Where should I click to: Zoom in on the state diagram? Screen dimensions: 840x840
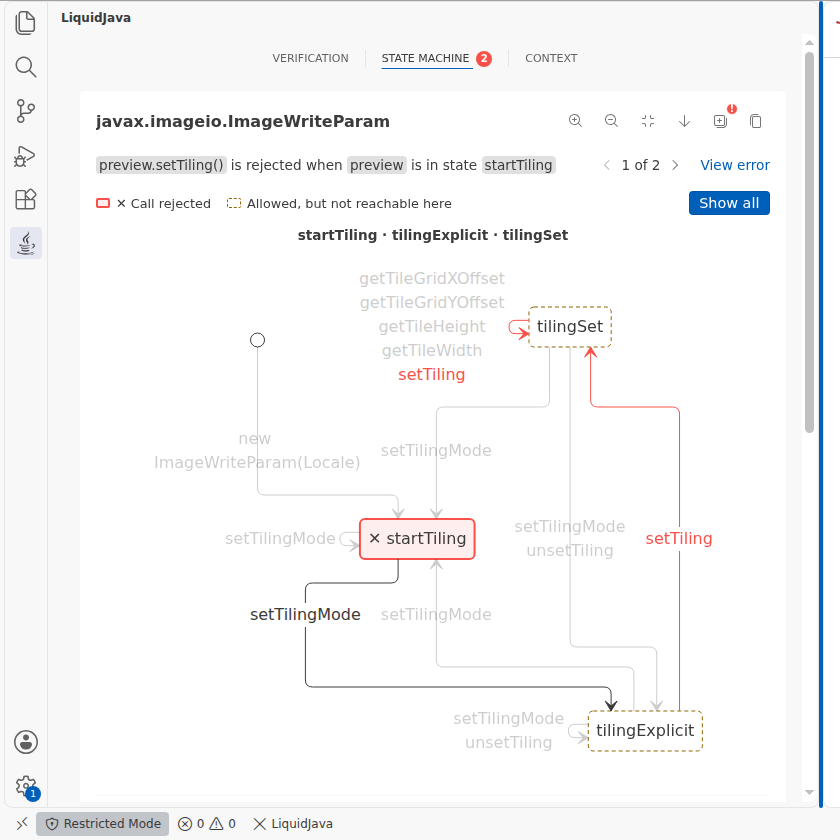pos(575,121)
